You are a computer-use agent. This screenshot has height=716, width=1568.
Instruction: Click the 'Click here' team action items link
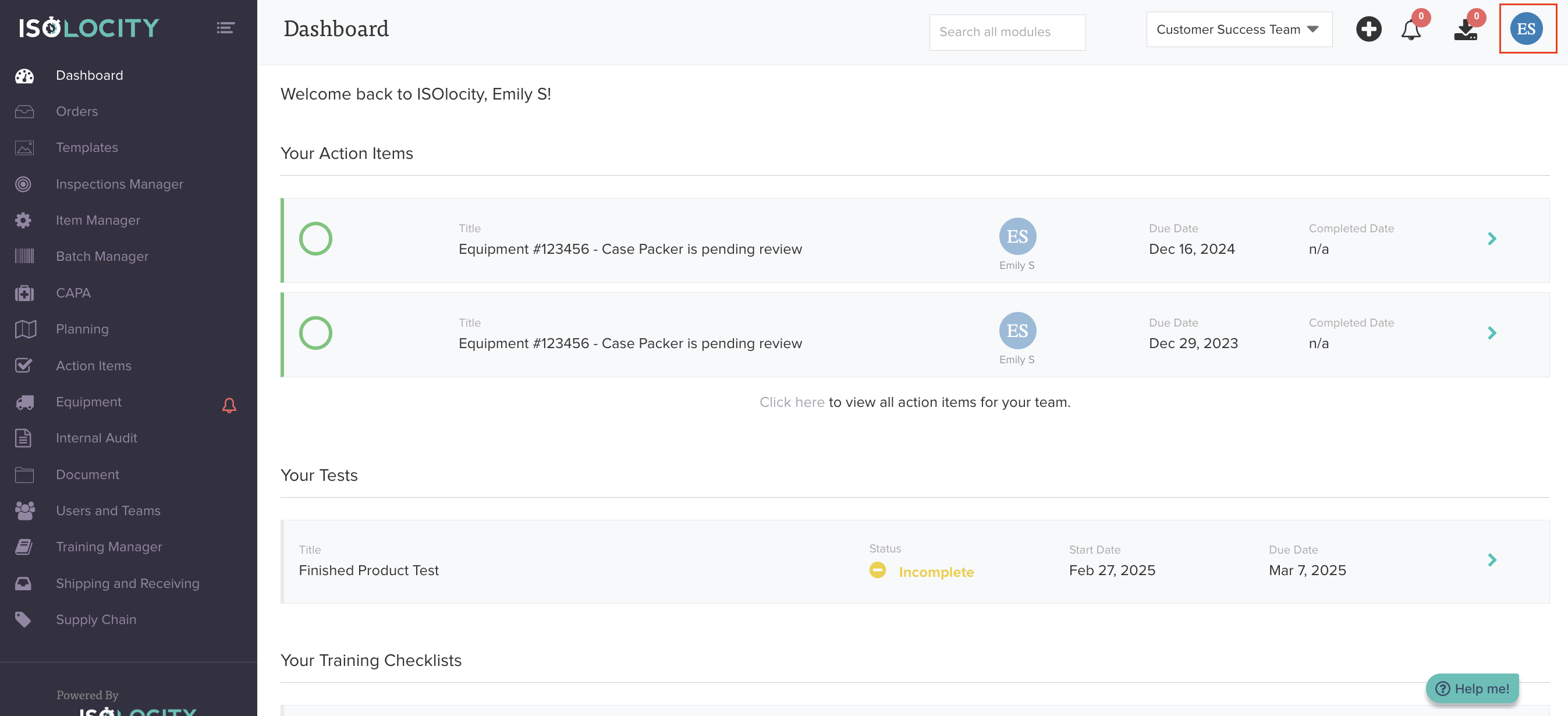click(x=792, y=402)
